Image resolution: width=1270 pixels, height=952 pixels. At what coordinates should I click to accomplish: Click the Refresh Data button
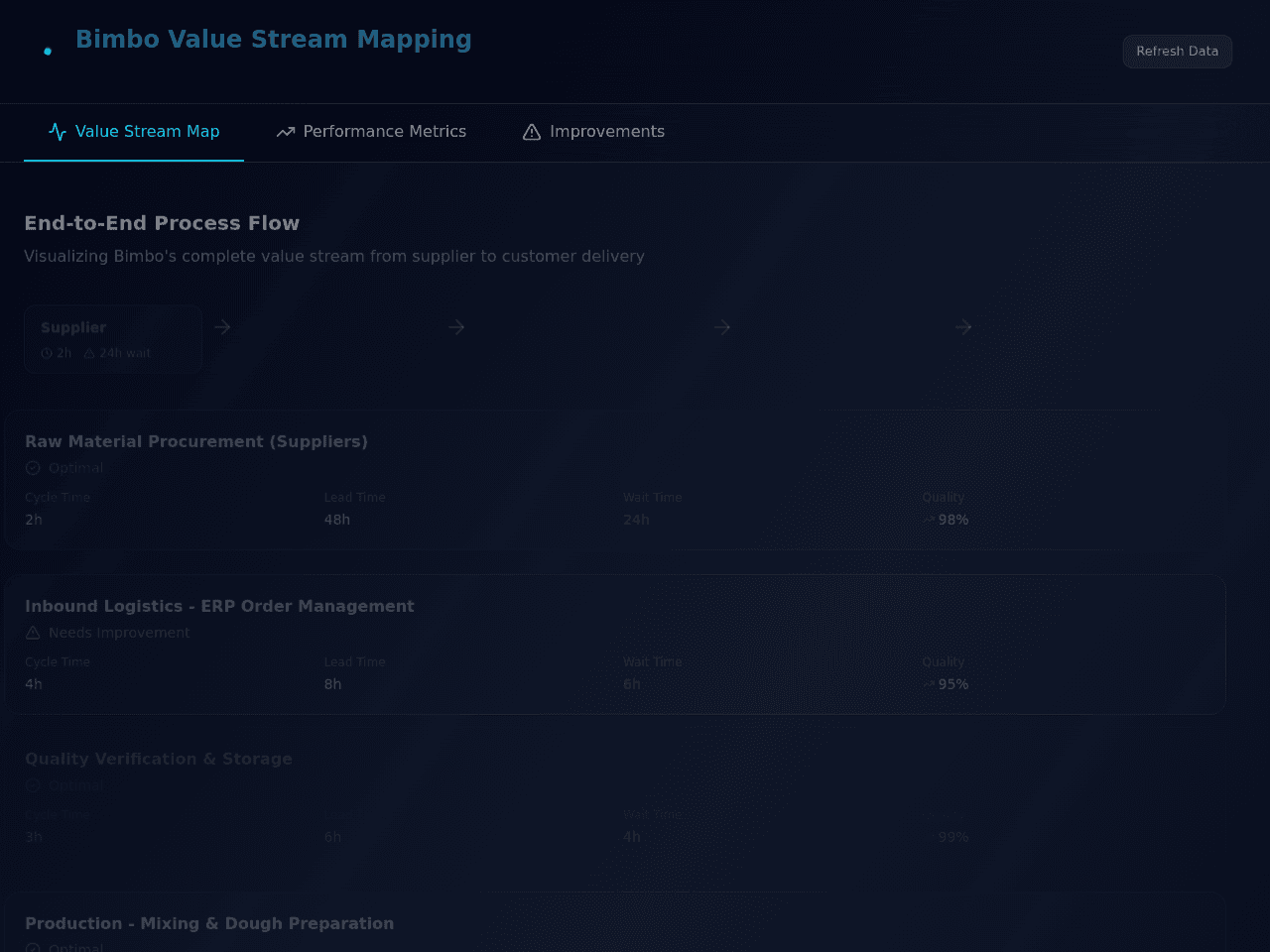(x=1177, y=52)
